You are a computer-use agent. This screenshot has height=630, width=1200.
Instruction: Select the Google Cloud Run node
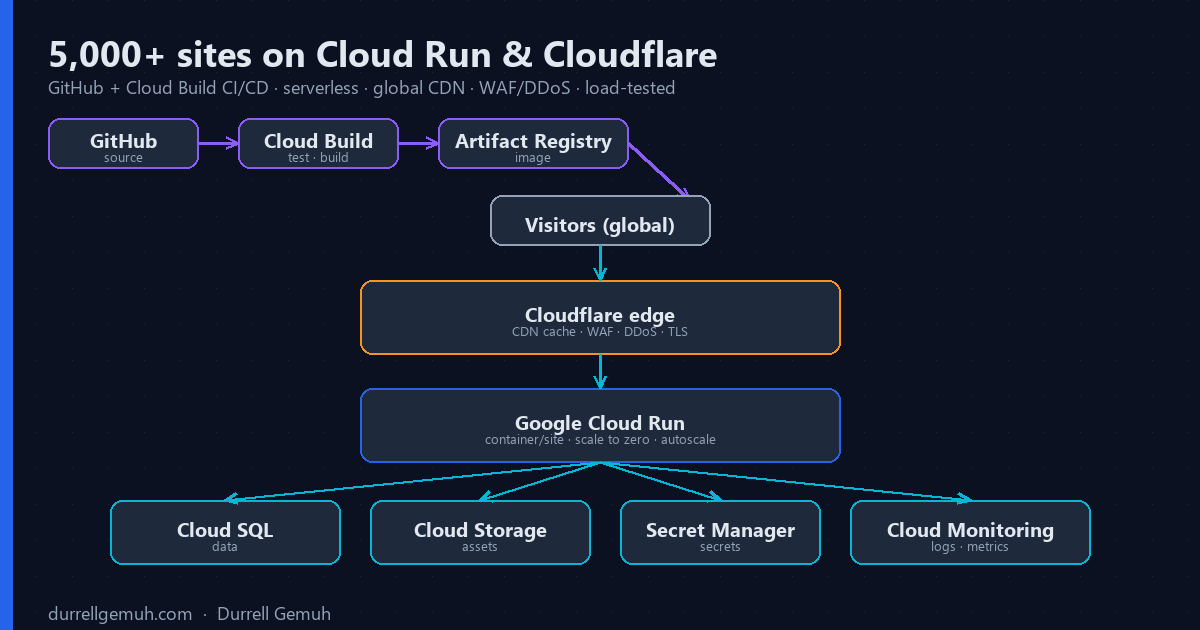(x=600, y=426)
